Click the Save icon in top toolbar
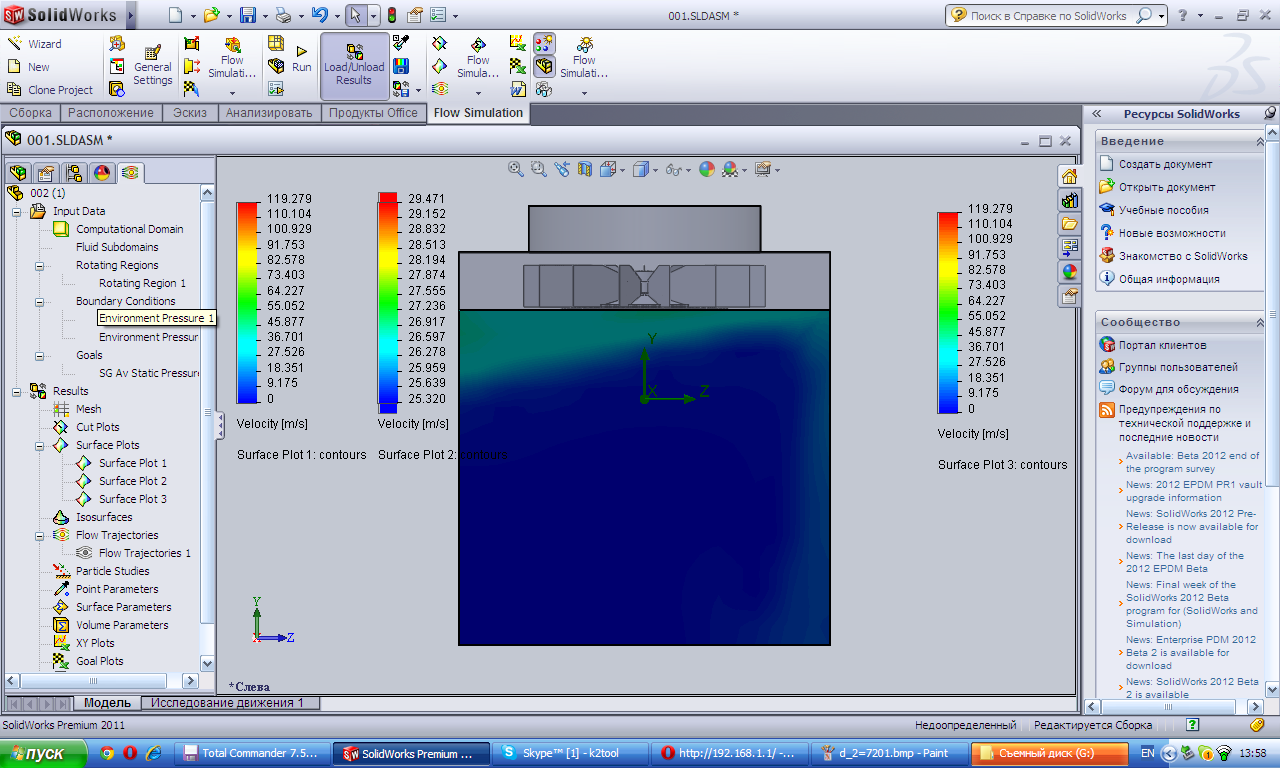1280x768 pixels. pos(248,16)
